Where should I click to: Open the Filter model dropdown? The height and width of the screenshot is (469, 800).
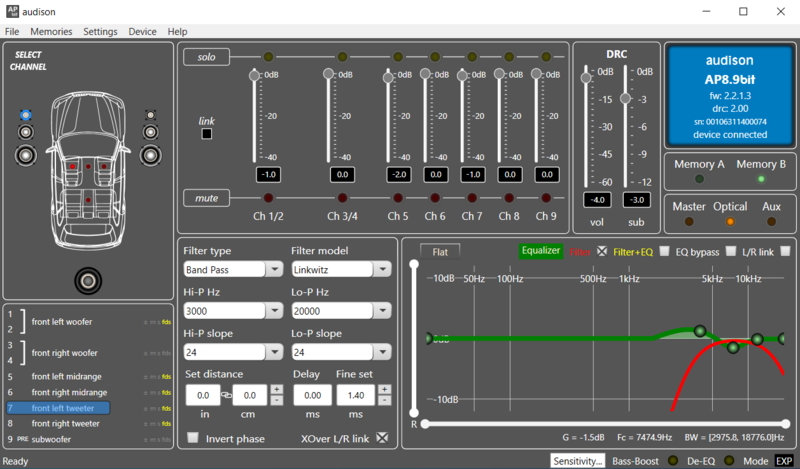pyautogui.click(x=382, y=269)
